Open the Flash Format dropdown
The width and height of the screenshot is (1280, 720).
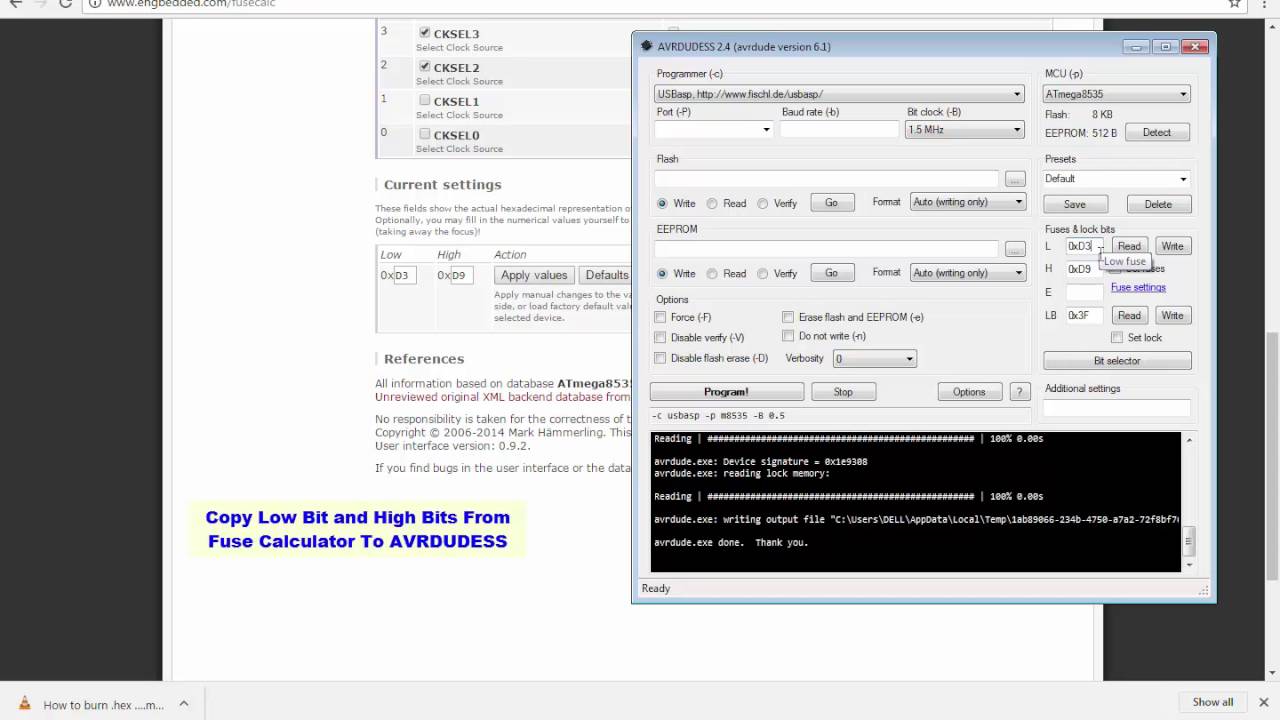pyautogui.click(x=967, y=202)
